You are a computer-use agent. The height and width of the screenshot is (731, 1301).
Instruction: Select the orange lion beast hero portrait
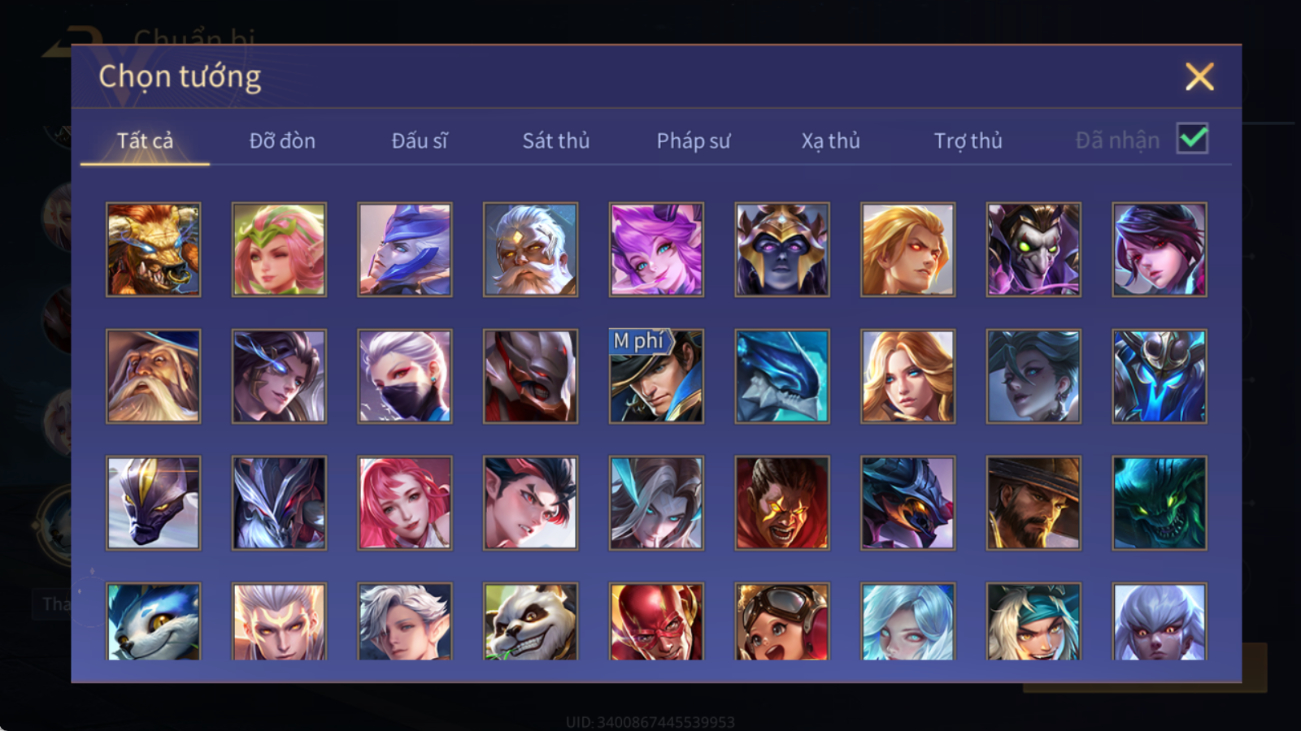click(x=153, y=250)
